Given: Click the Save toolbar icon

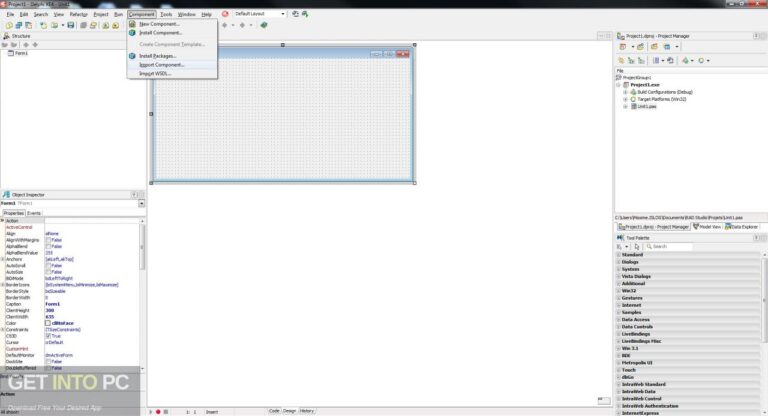Looking at the screenshot, I should [x=71, y=25].
